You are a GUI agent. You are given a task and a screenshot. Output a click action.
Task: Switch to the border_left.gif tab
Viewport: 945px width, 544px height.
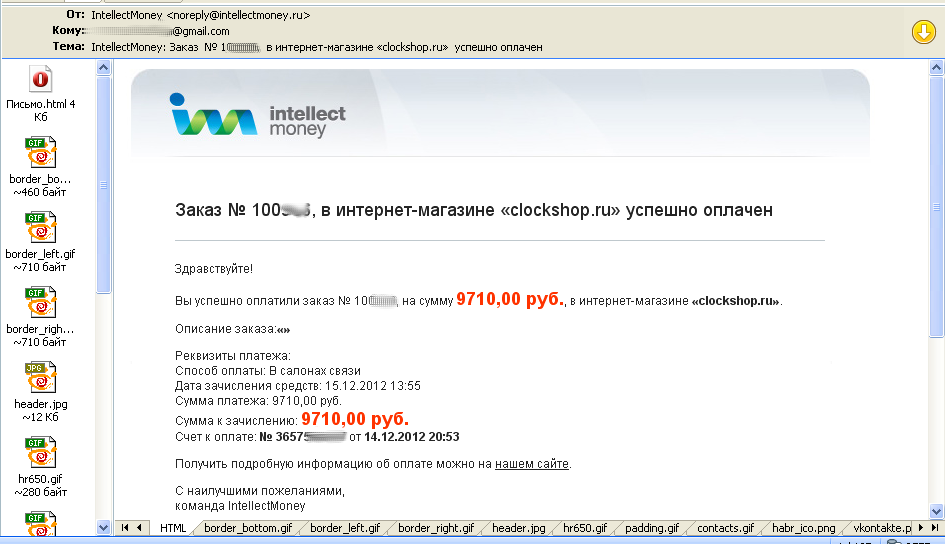pos(345,528)
